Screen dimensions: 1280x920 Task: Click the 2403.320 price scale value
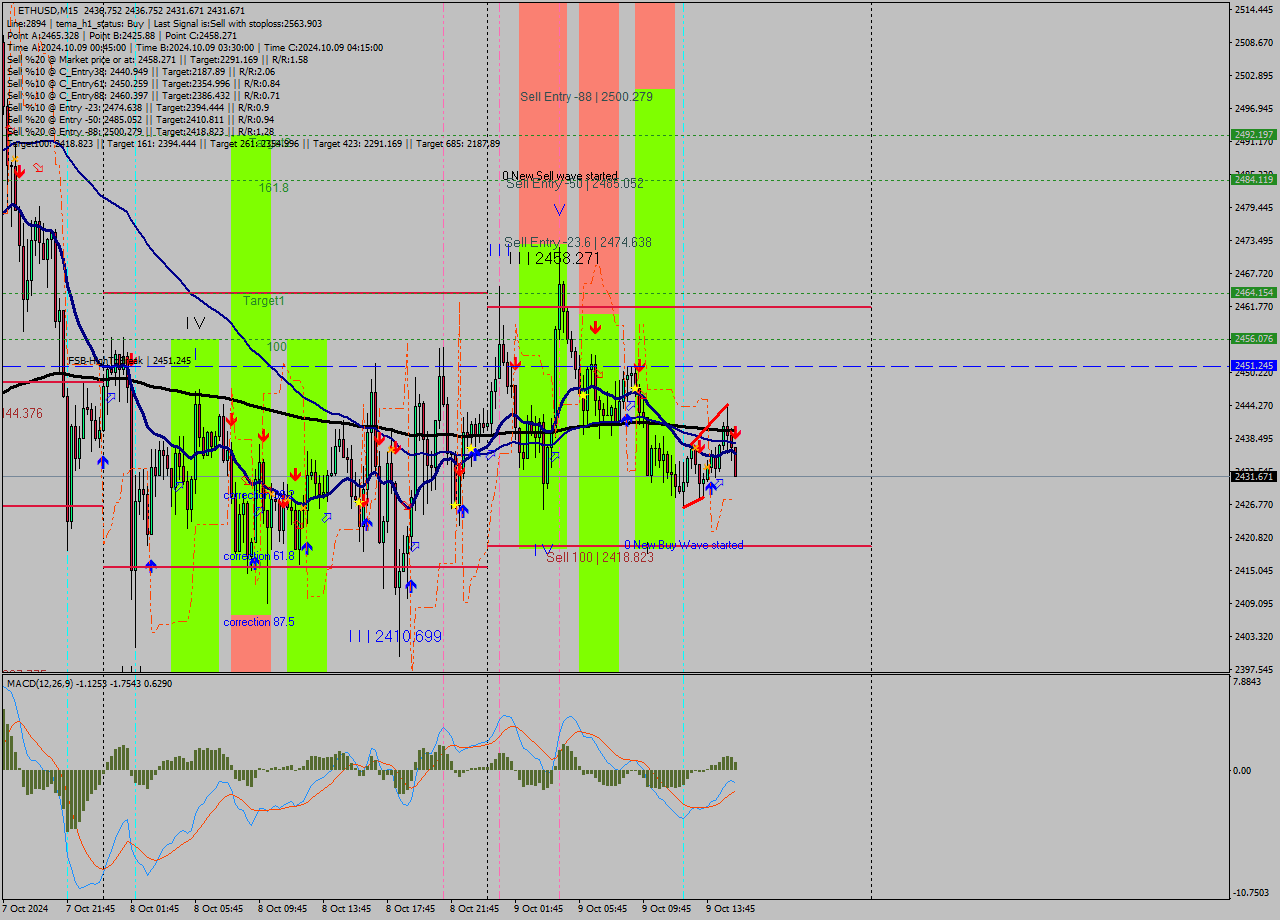click(x=1254, y=637)
